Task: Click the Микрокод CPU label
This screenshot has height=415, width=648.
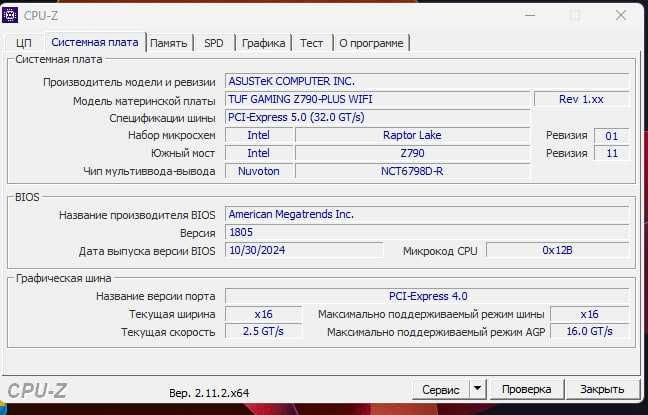Action: point(440,251)
